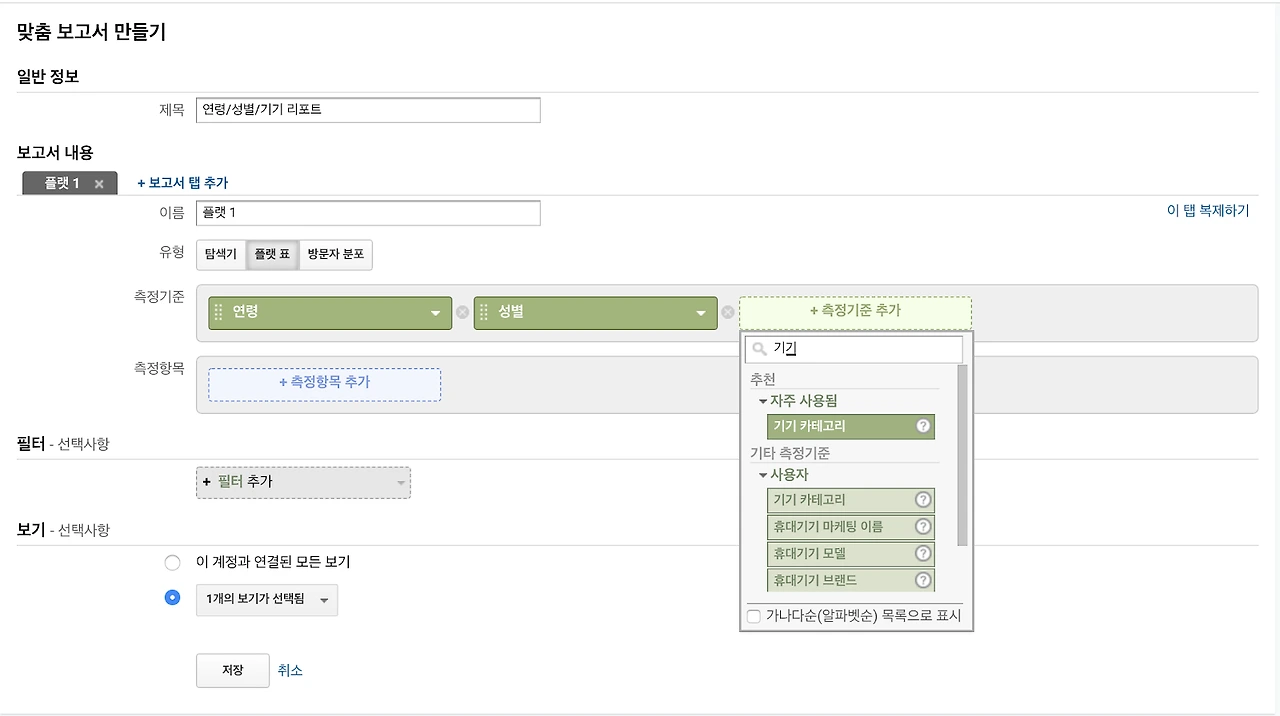Close the 플랫 1 tab with its x

tap(99, 184)
